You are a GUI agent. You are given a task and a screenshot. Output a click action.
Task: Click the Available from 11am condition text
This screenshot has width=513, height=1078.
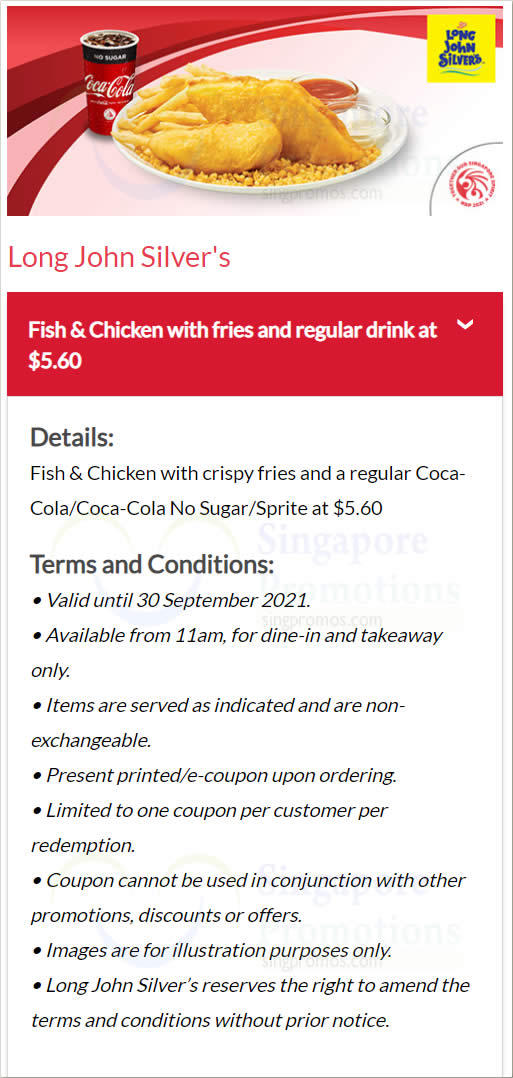[237, 652]
